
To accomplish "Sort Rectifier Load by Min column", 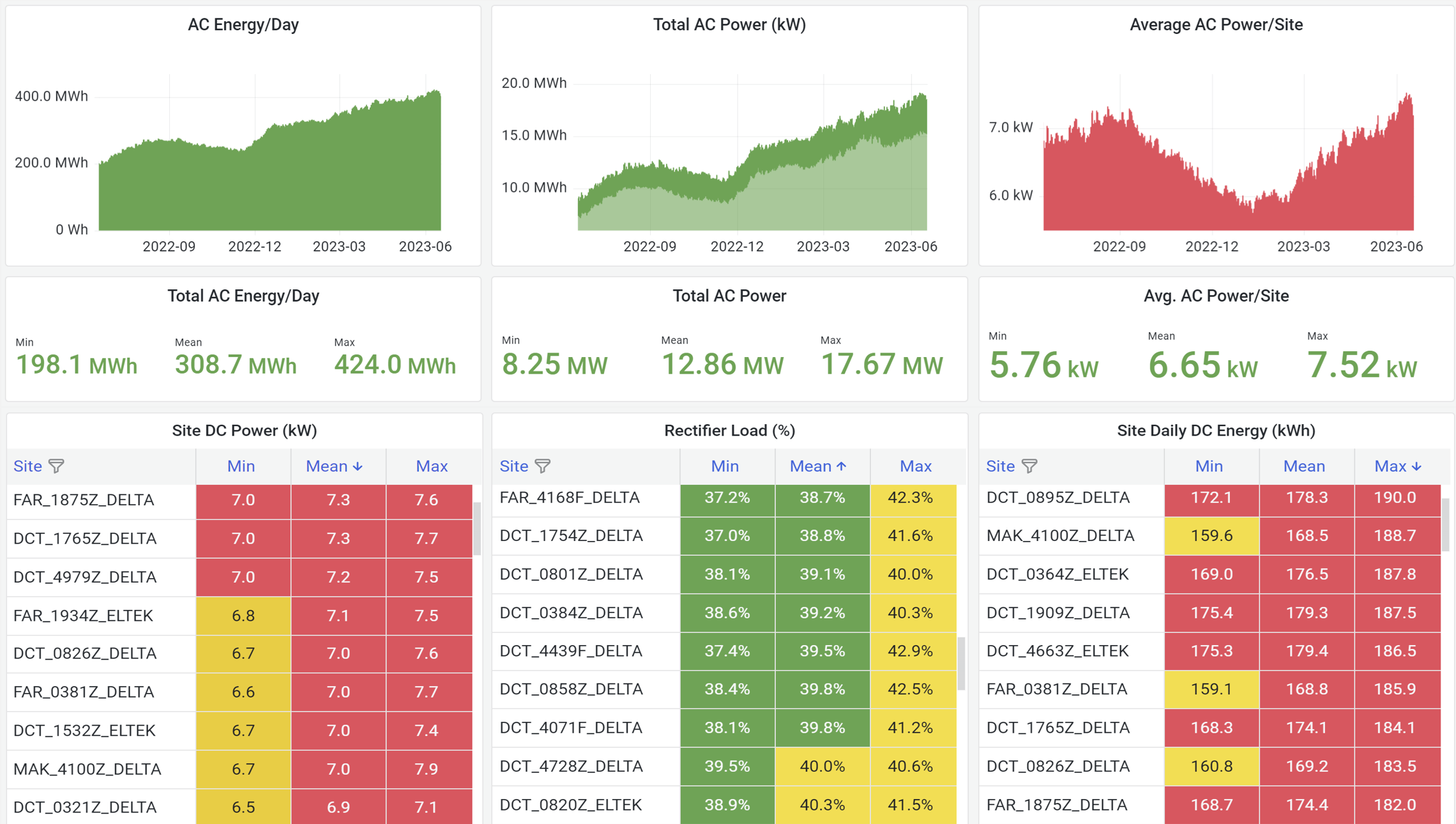I will (x=725, y=466).
